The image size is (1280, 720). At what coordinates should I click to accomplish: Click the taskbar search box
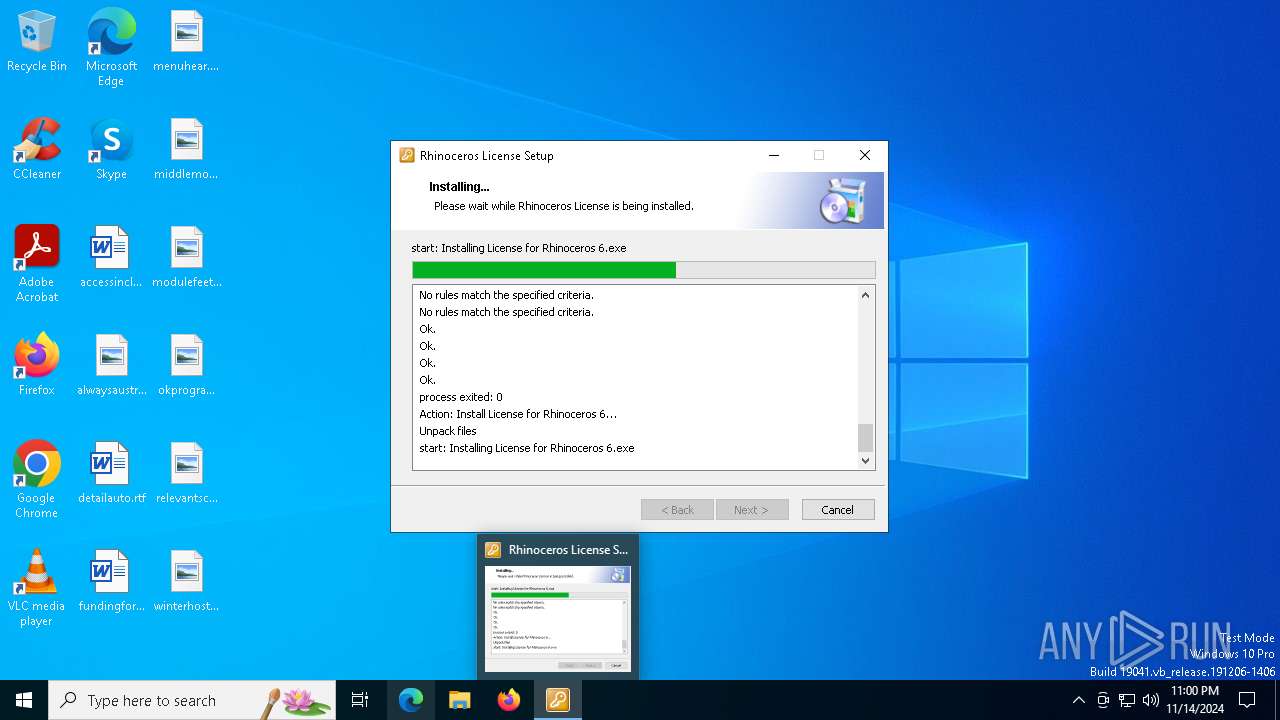192,700
